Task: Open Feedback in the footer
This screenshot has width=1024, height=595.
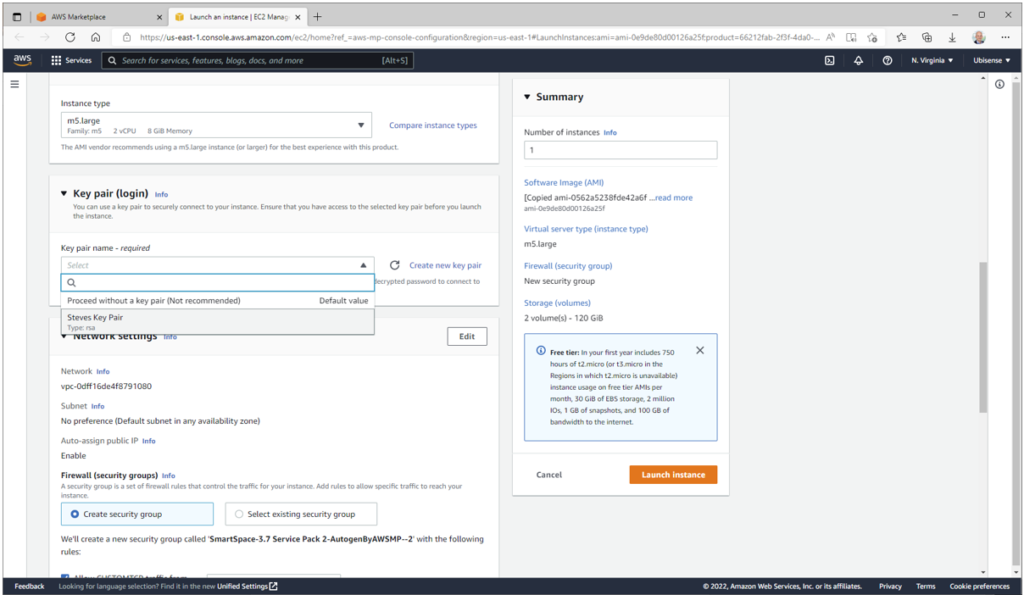Action: coord(29,587)
